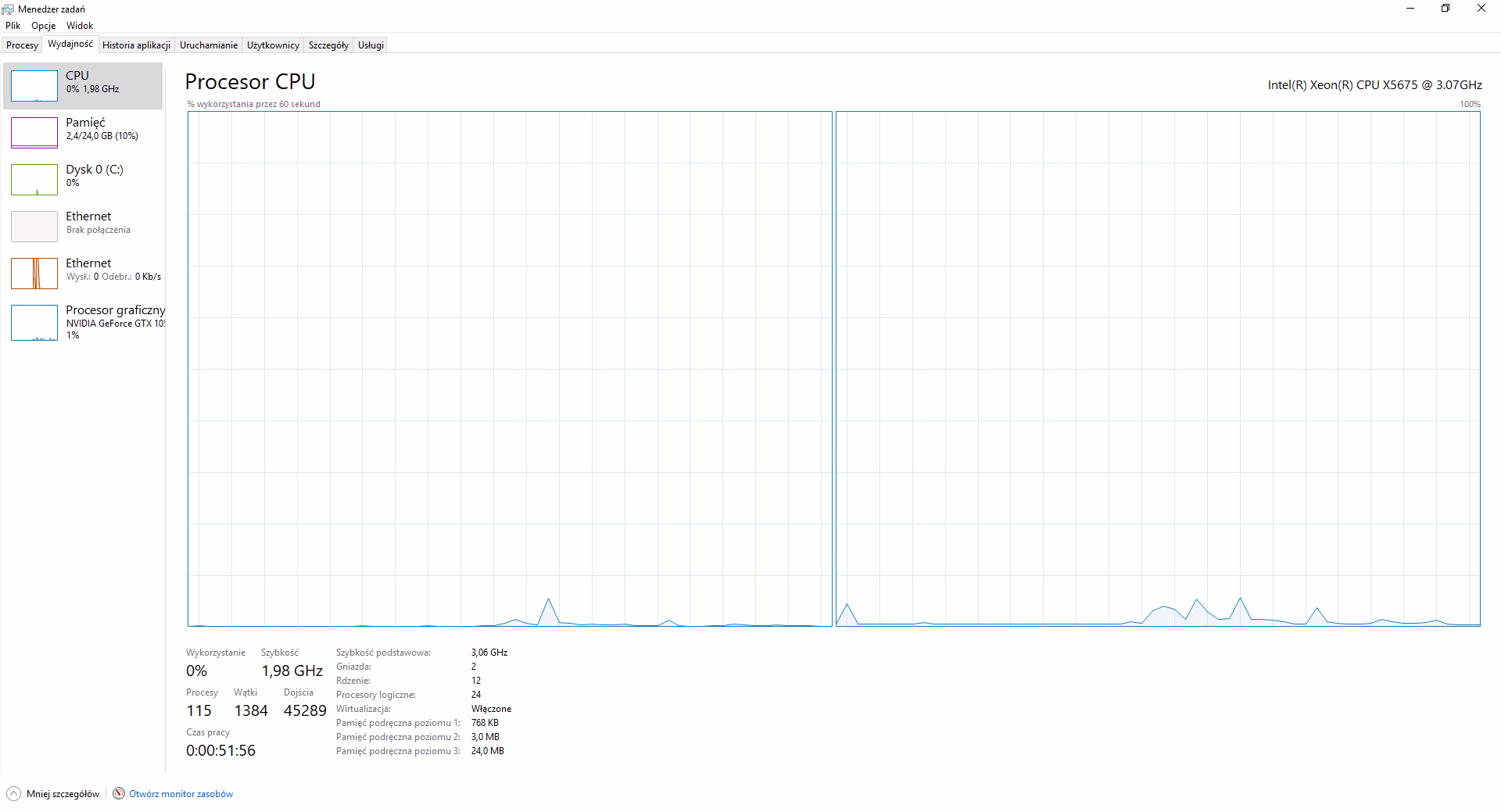
Task: Open the Plik menu
Action: pyautogui.click(x=13, y=26)
